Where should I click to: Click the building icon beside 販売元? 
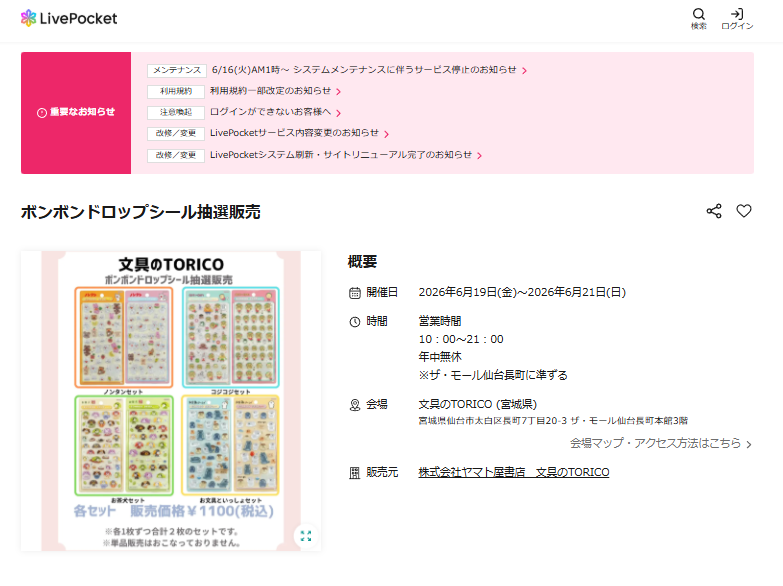click(x=355, y=473)
